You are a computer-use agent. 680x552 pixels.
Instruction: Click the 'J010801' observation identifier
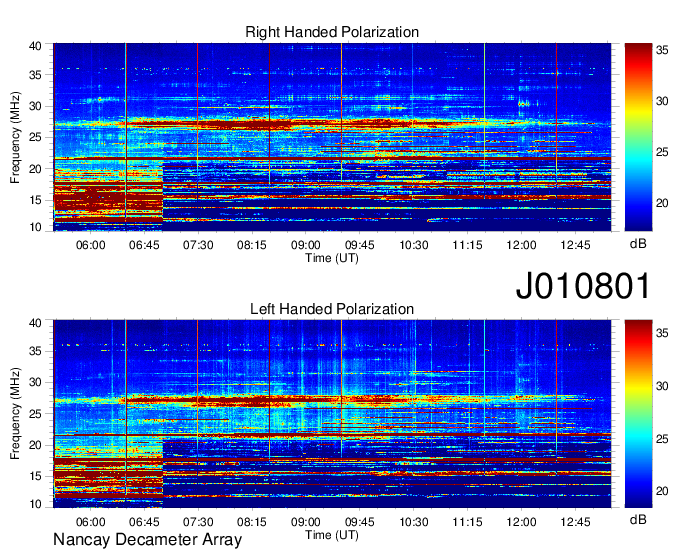583,285
